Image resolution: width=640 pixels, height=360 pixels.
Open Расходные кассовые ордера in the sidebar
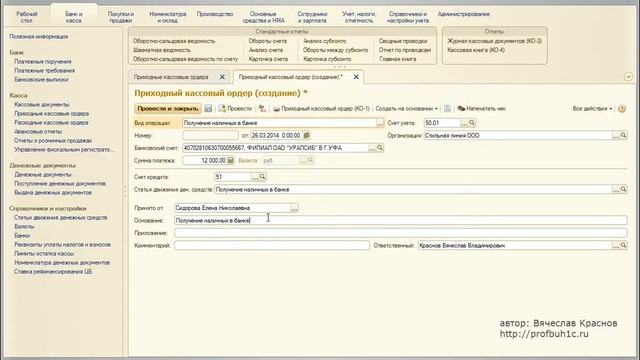click(x=51, y=122)
